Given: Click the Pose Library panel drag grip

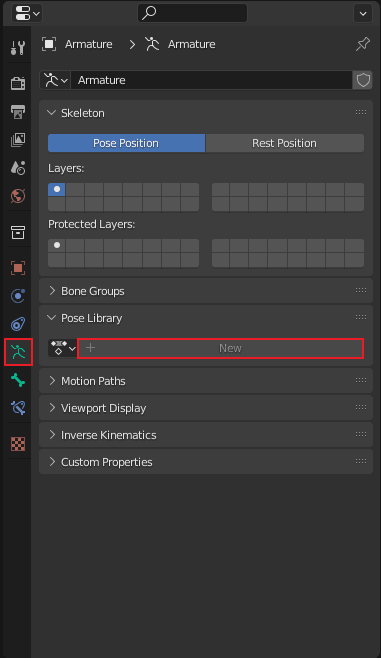Looking at the screenshot, I should coord(361,317).
